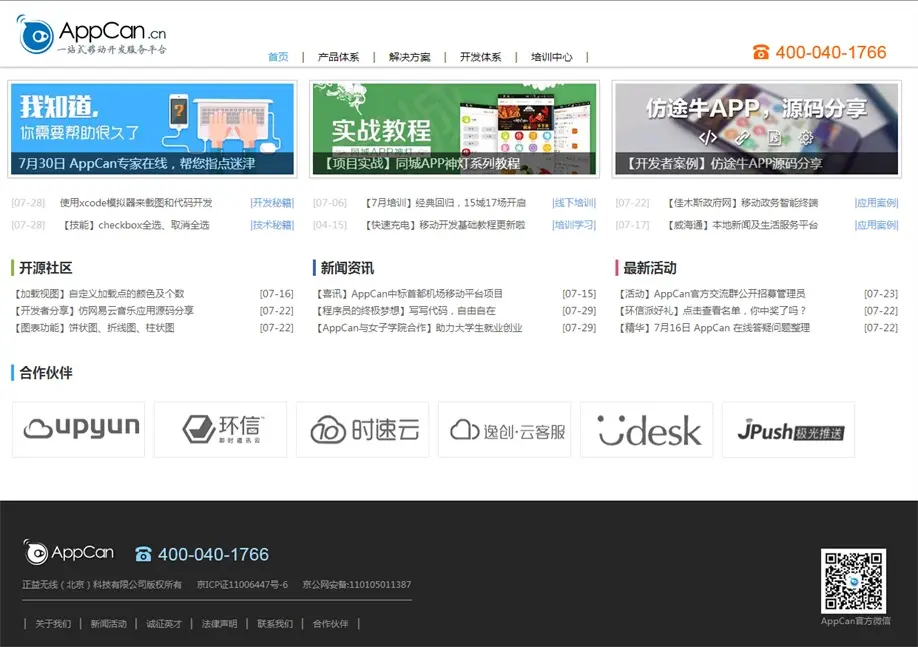The image size is (918, 647).
Task: Click the 开发秘籍 category tag
Action: pos(272,203)
